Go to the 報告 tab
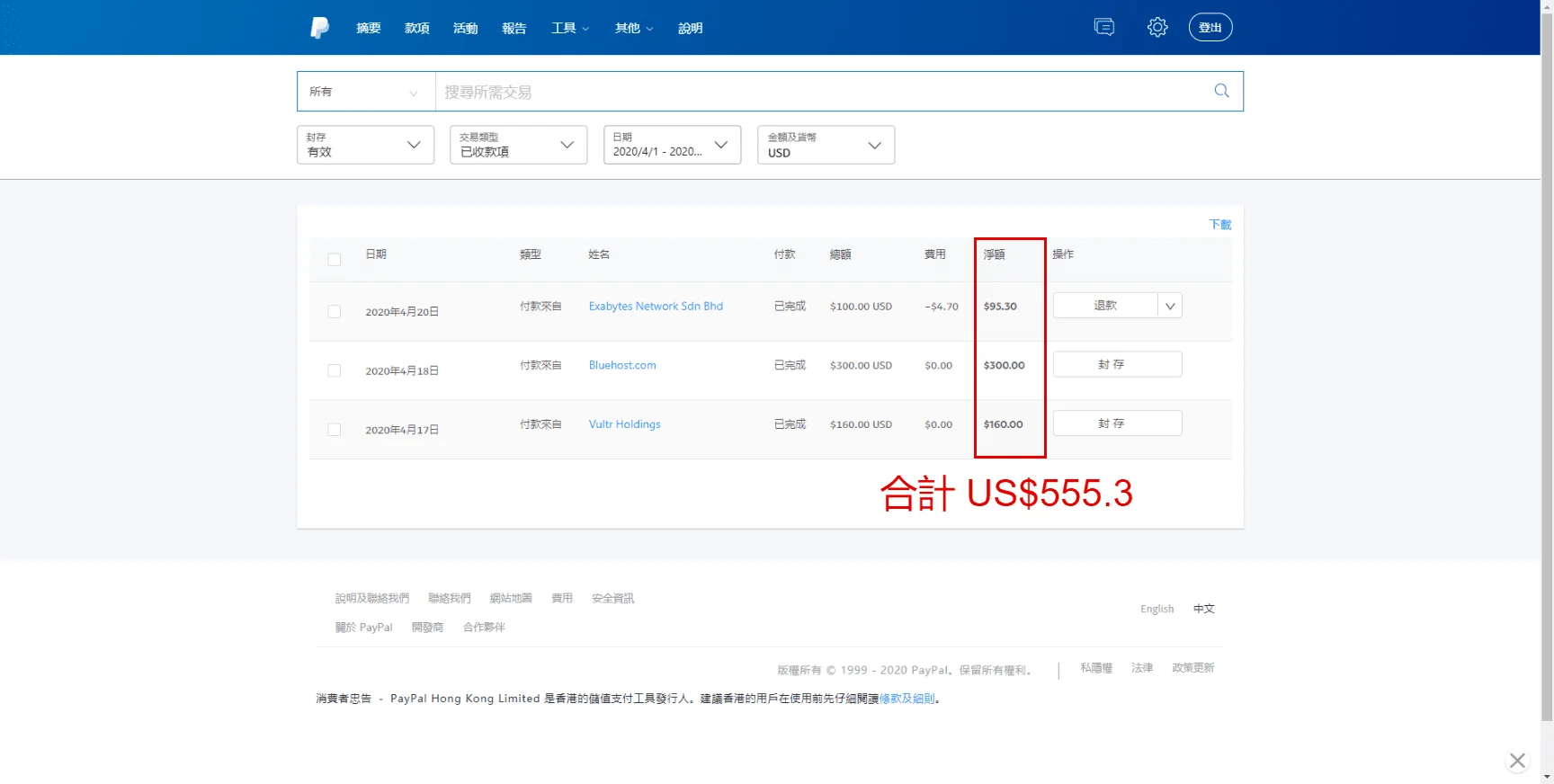Viewport: 1554px width, 784px height. (x=514, y=28)
